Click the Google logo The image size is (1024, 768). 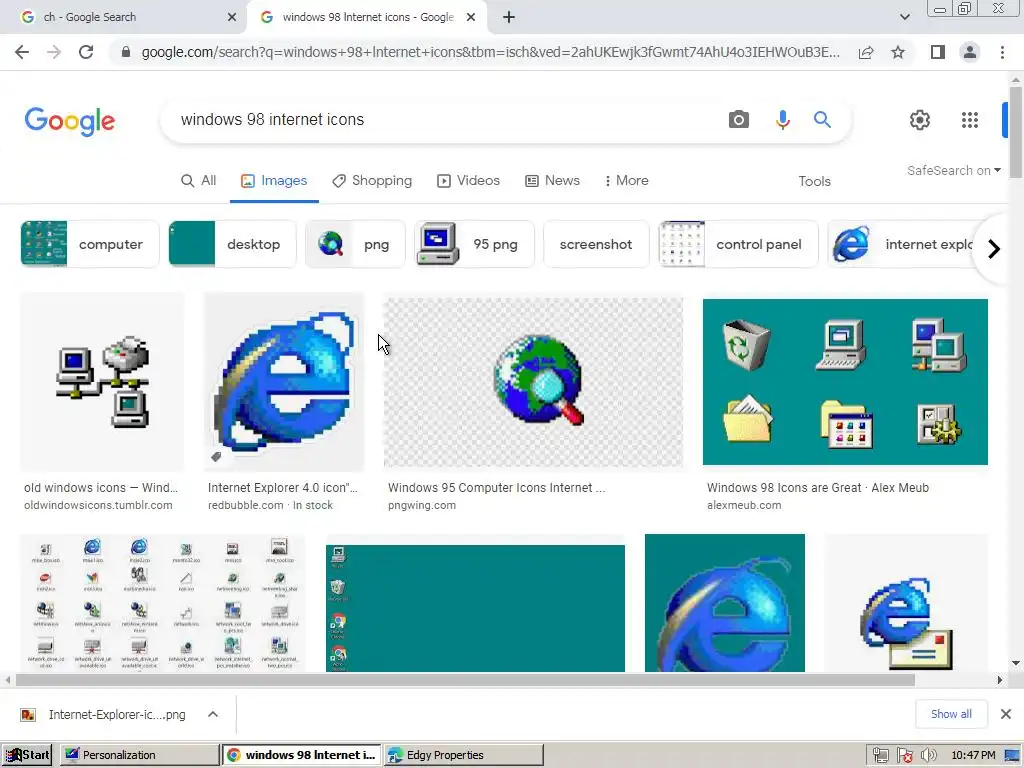pyautogui.click(x=69, y=121)
